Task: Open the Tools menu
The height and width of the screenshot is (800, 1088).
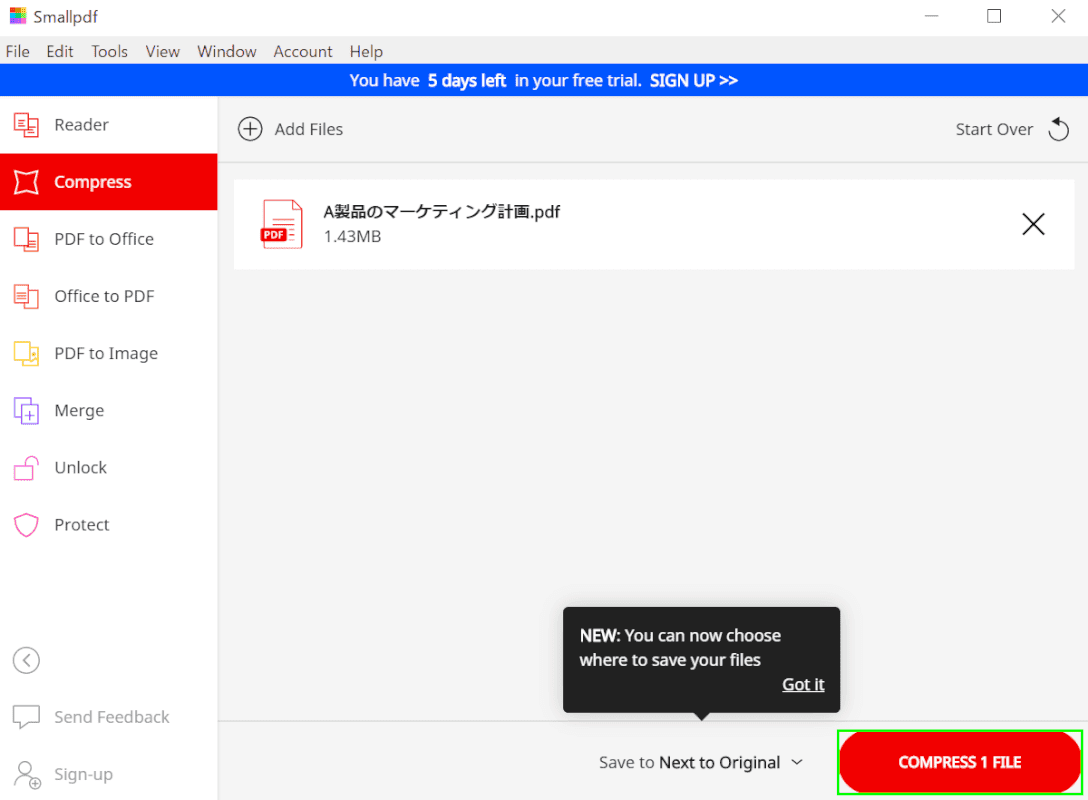Action: (x=110, y=51)
